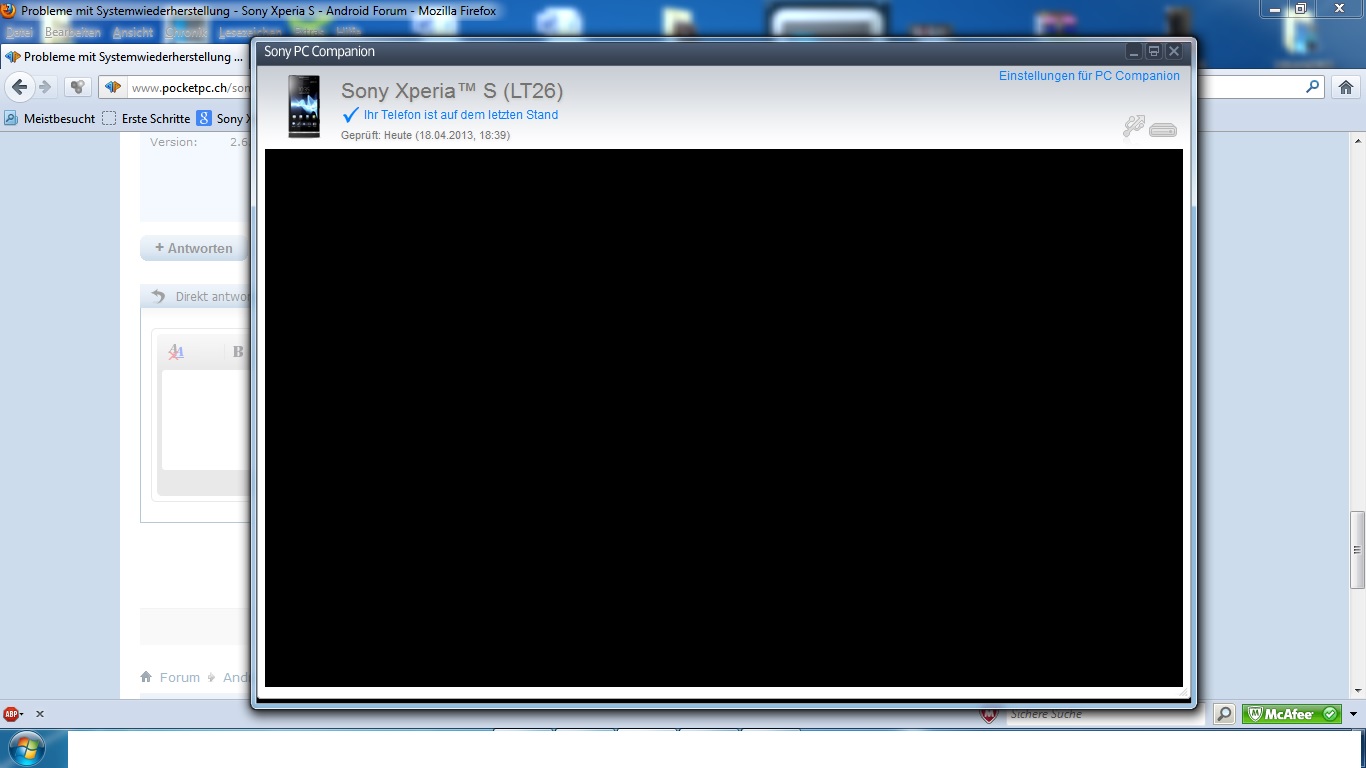Open the Chronik menu in Firefox
The height and width of the screenshot is (768, 1366).
tap(186, 32)
